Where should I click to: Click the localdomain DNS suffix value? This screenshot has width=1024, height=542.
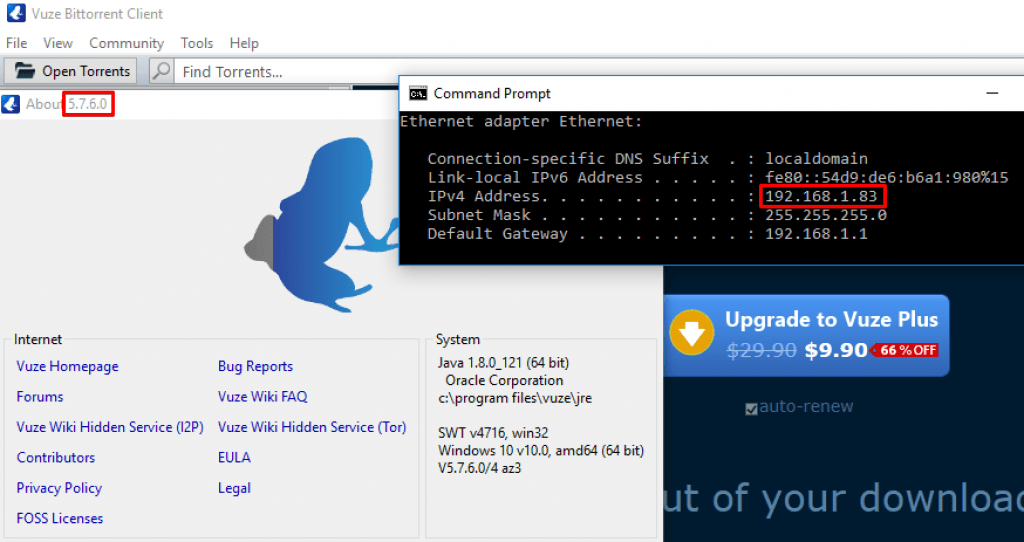coord(816,159)
